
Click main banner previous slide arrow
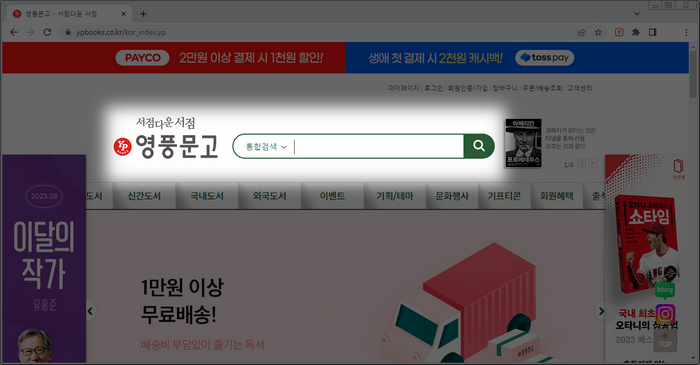[90, 311]
